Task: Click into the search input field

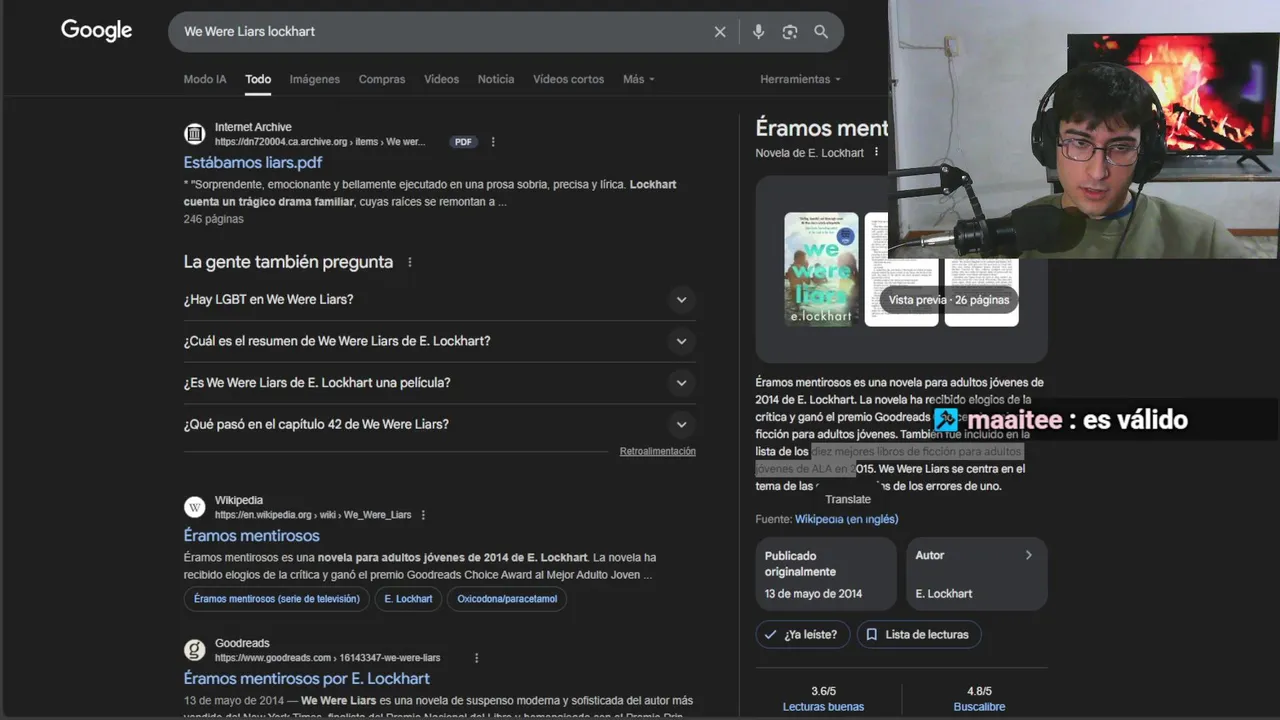Action: [440, 32]
